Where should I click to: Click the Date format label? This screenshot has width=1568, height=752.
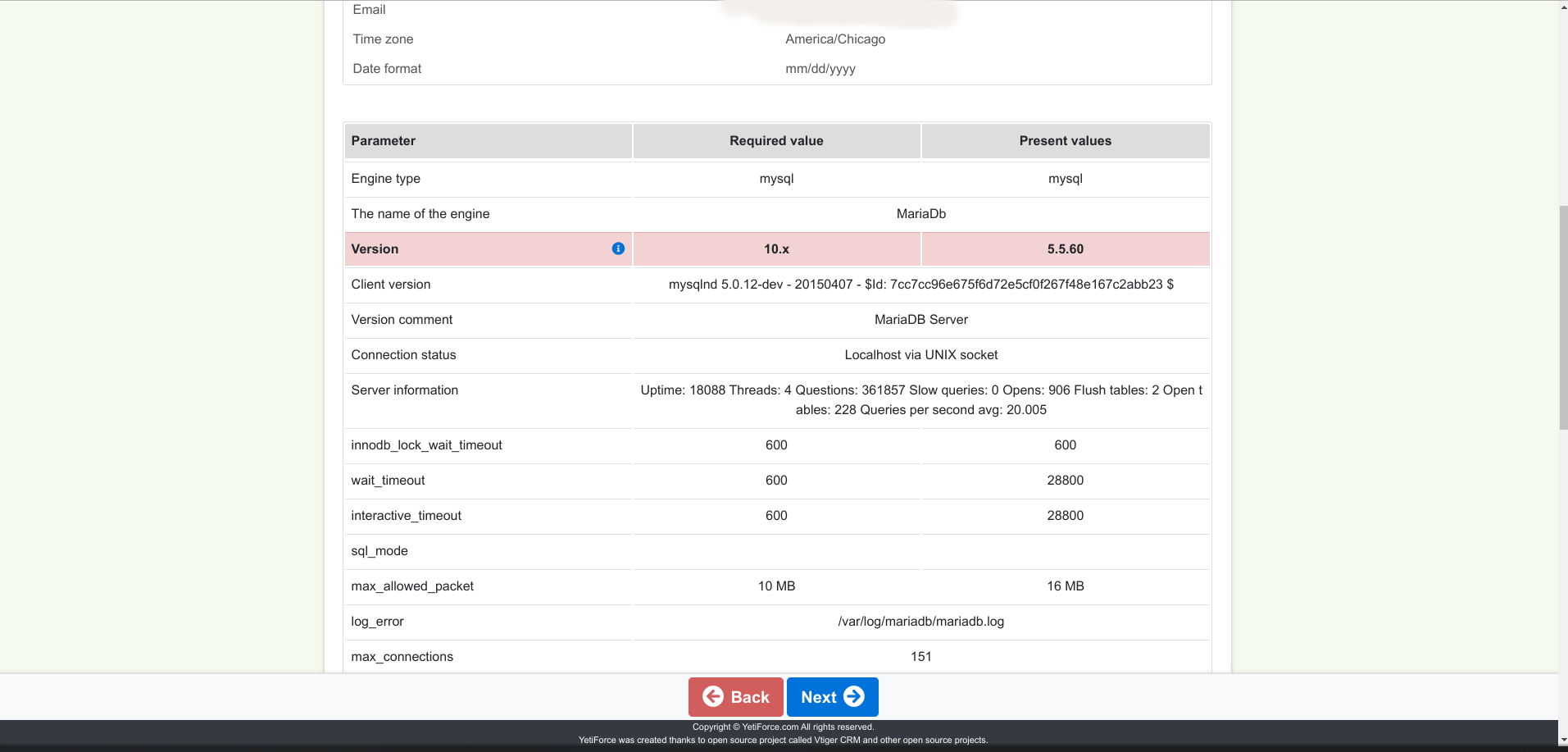click(387, 69)
